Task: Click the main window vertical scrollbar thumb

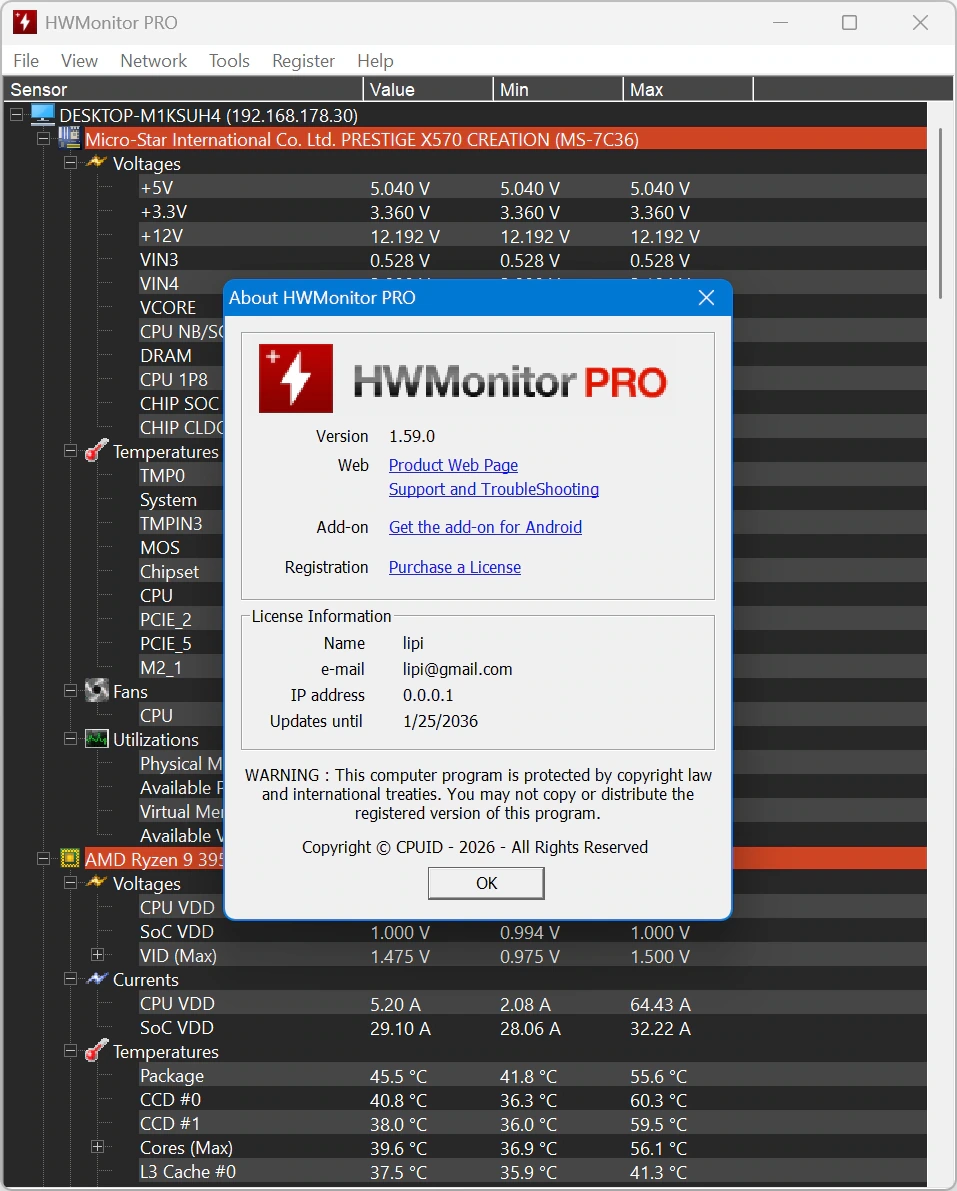Action: [940, 213]
